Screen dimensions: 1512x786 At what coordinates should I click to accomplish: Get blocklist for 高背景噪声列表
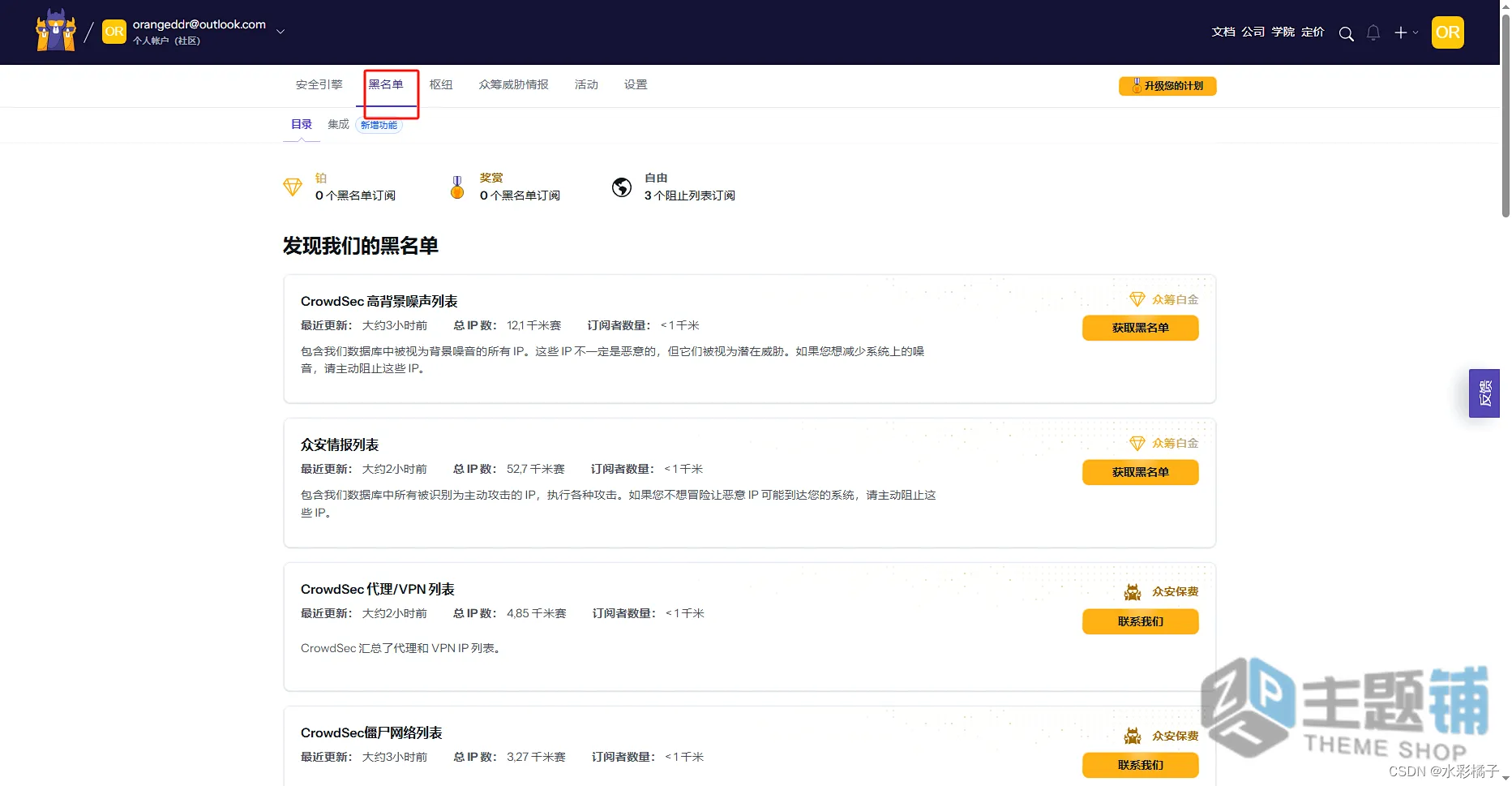pyautogui.click(x=1141, y=328)
